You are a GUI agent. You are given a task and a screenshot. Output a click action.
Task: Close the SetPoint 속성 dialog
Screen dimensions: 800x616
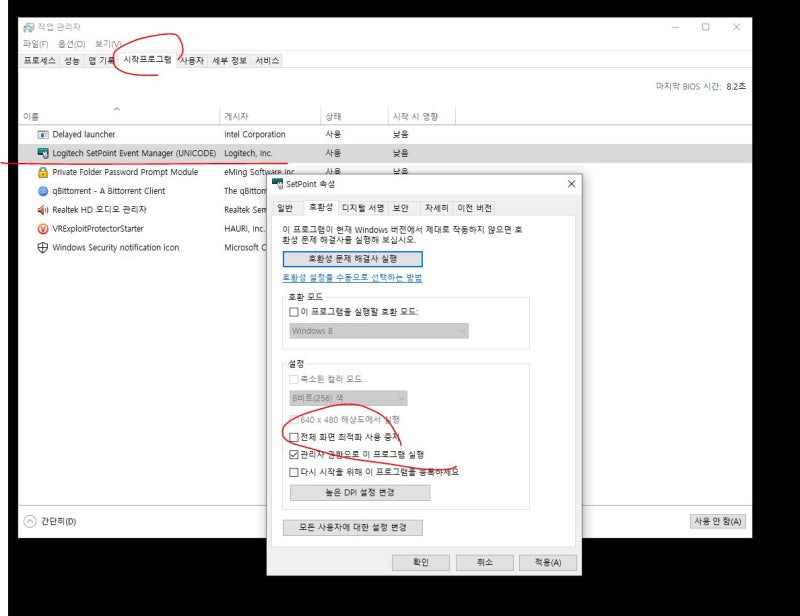pyautogui.click(x=571, y=184)
